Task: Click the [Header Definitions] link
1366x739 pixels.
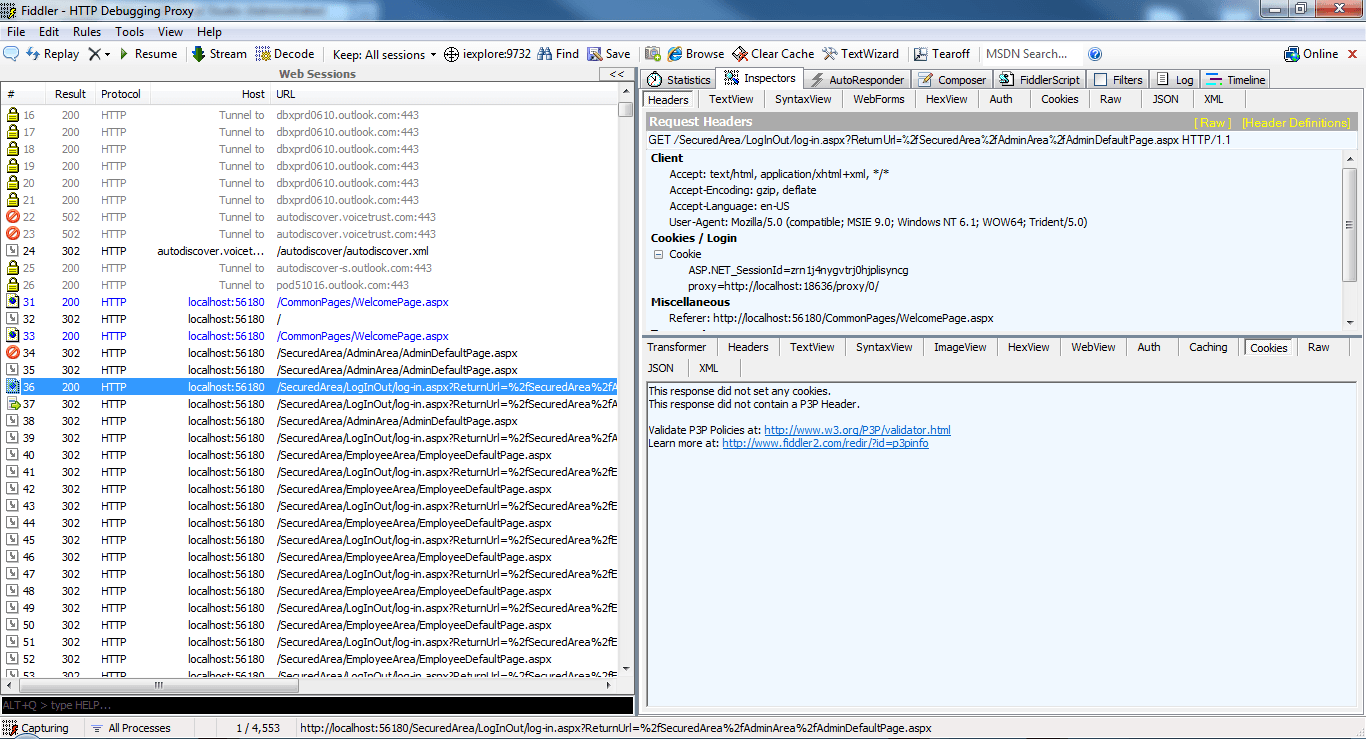Action: (1296, 123)
